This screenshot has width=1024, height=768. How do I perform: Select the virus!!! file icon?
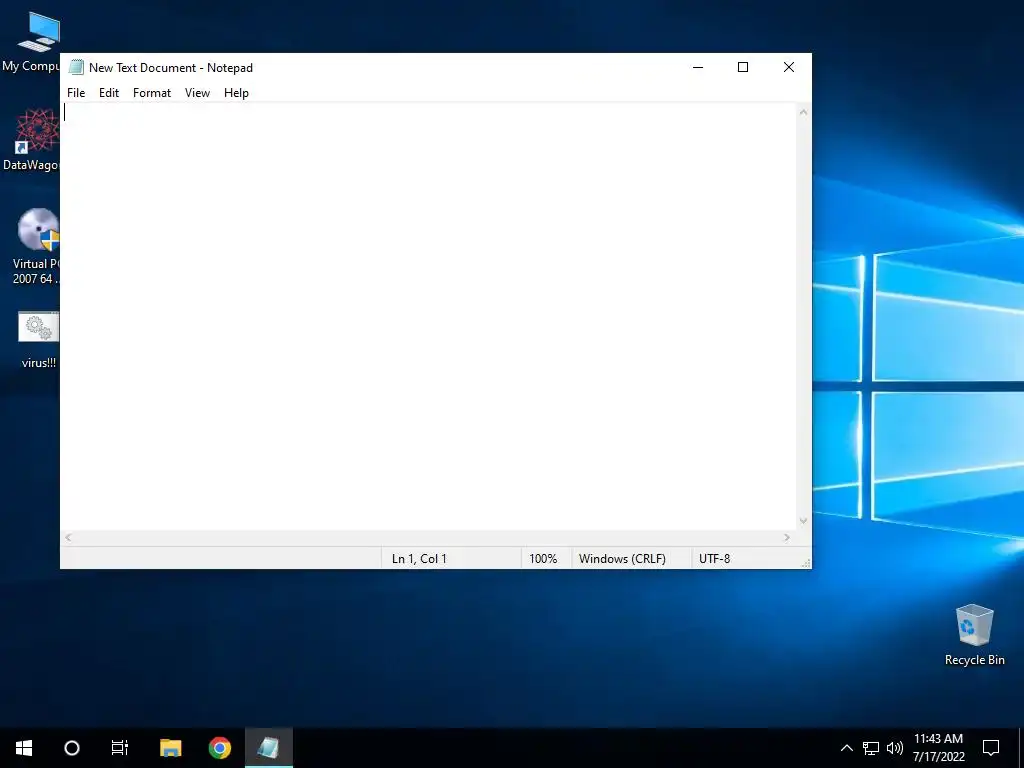(38, 340)
